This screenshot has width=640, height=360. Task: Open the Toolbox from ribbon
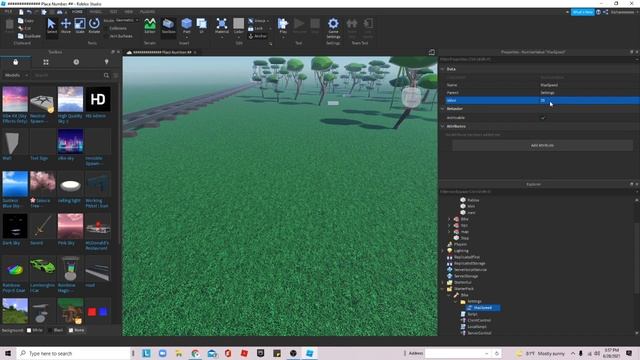tap(168, 26)
